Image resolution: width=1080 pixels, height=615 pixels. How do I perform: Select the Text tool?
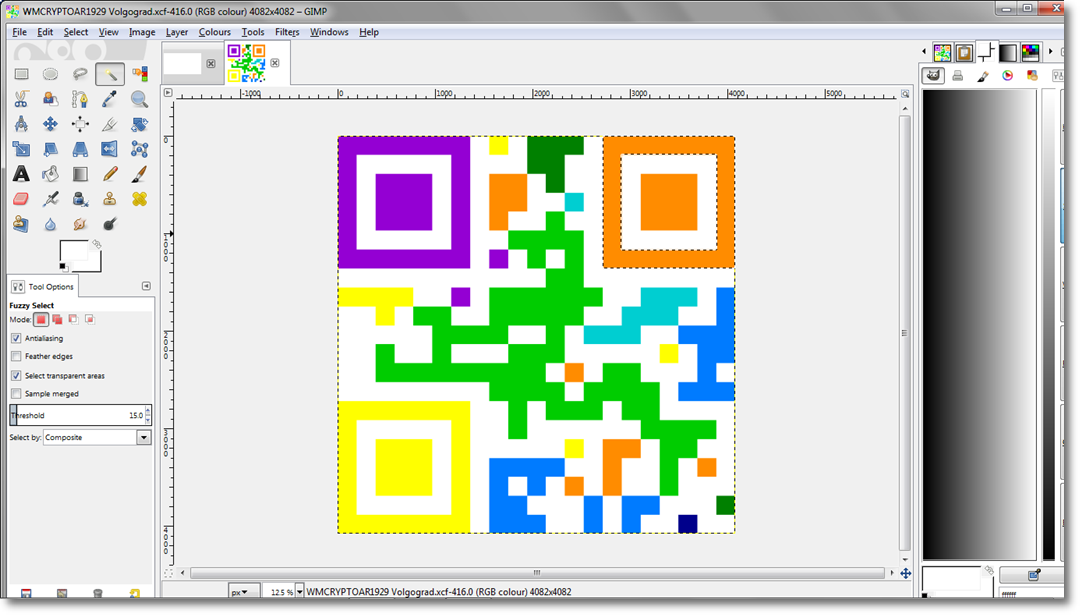pyautogui.click(x=21, y=174)
